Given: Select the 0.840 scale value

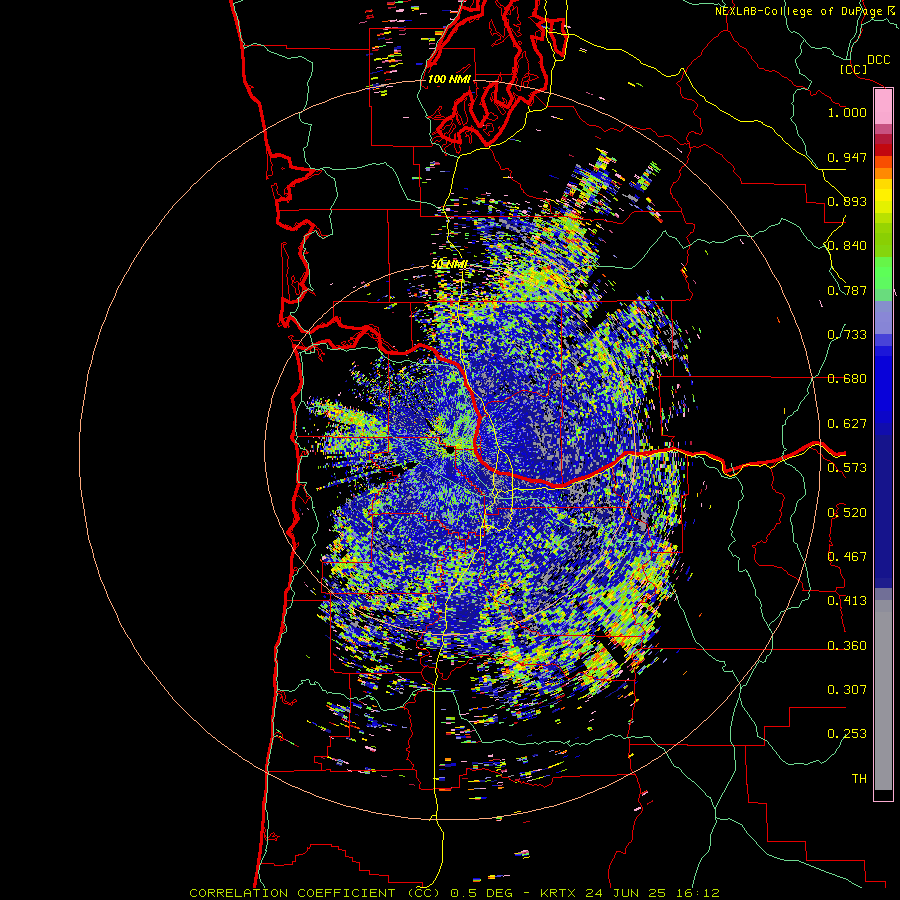Looking at the screenshot, I should [x=847, y=246].
